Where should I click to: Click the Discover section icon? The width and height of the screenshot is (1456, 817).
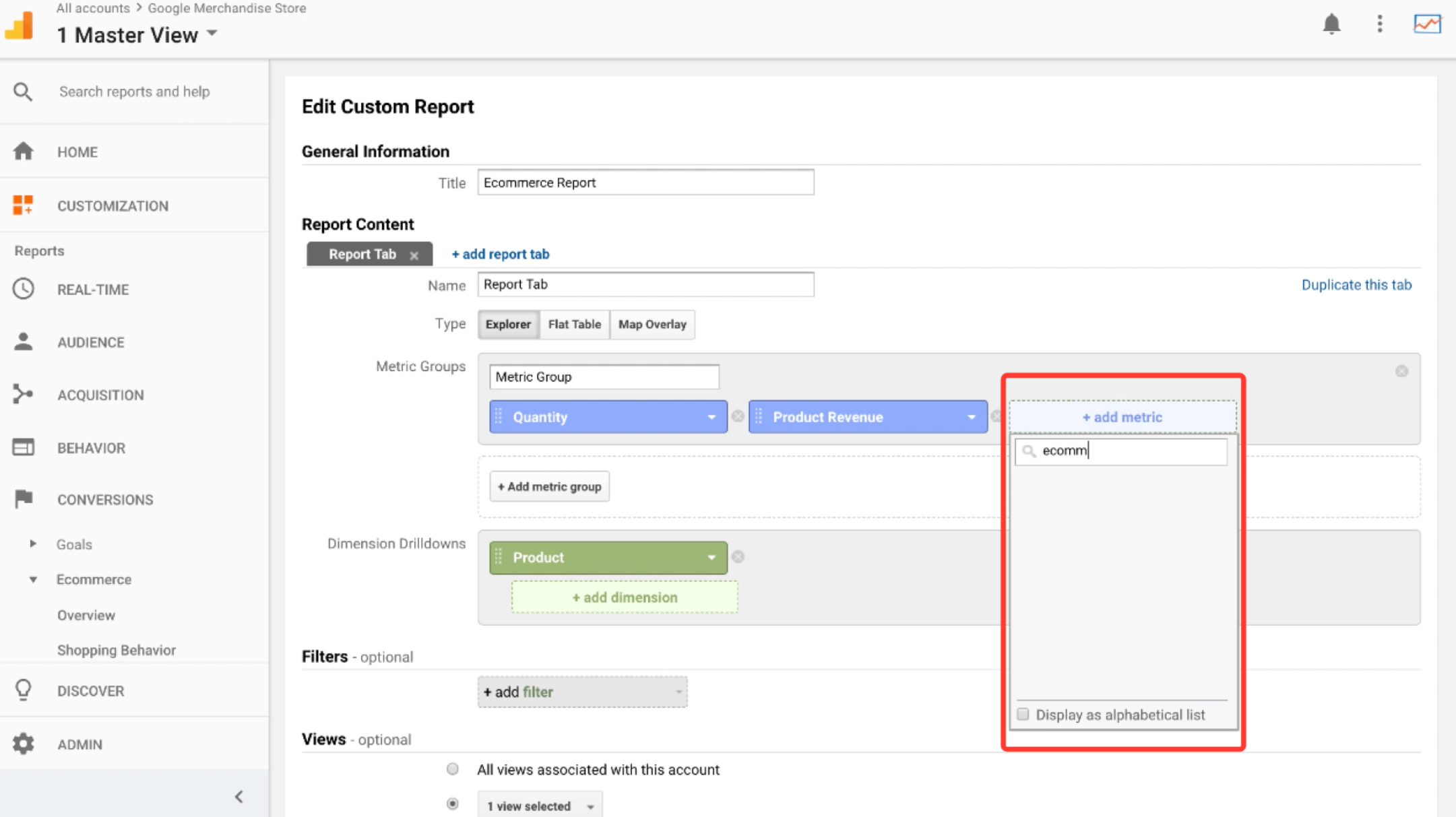[x=24, y=691]
